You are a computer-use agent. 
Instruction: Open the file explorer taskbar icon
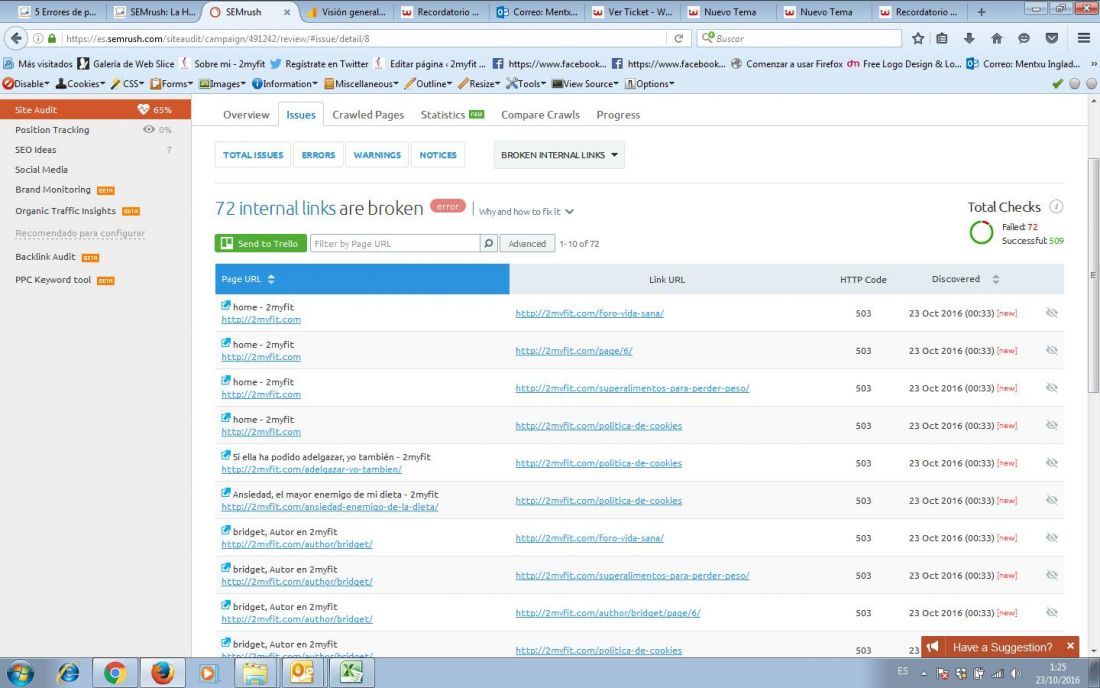click(x=255, y=673)
